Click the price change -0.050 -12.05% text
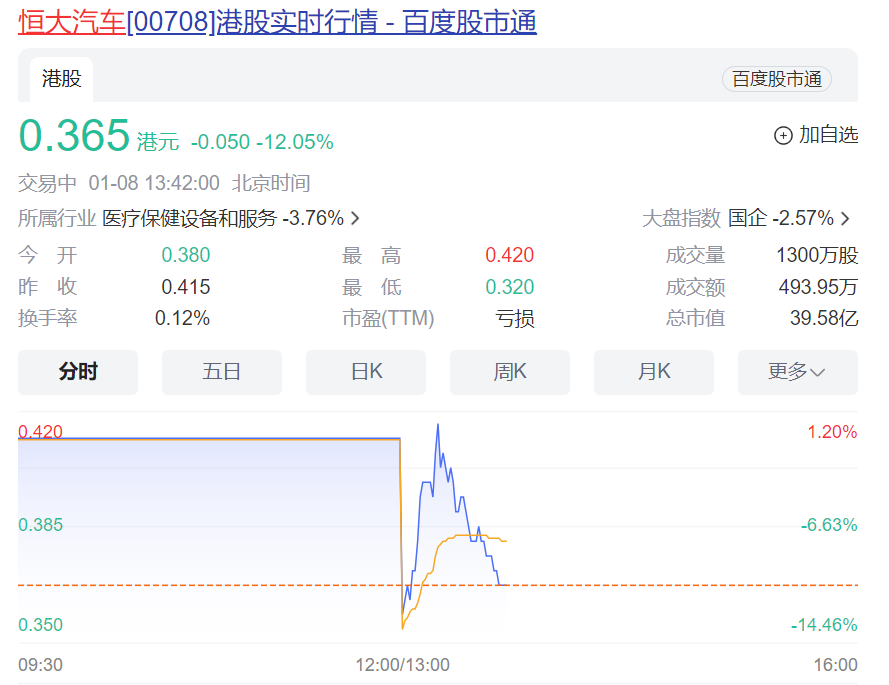 coord(262,142)
